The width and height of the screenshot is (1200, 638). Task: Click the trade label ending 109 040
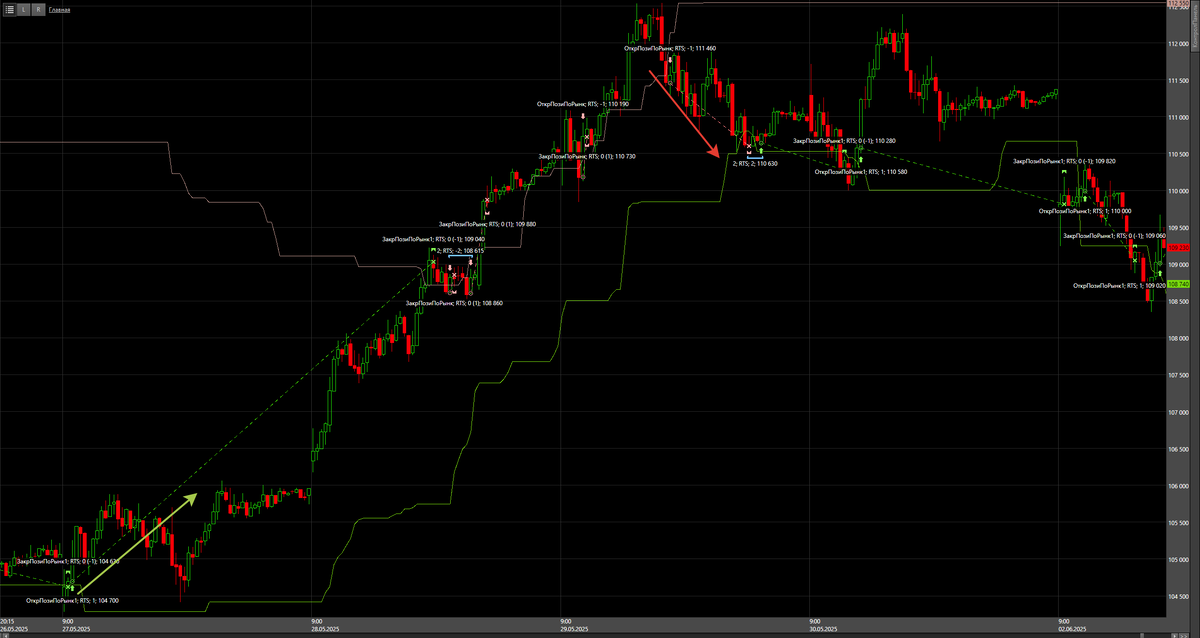click(433, 239)
